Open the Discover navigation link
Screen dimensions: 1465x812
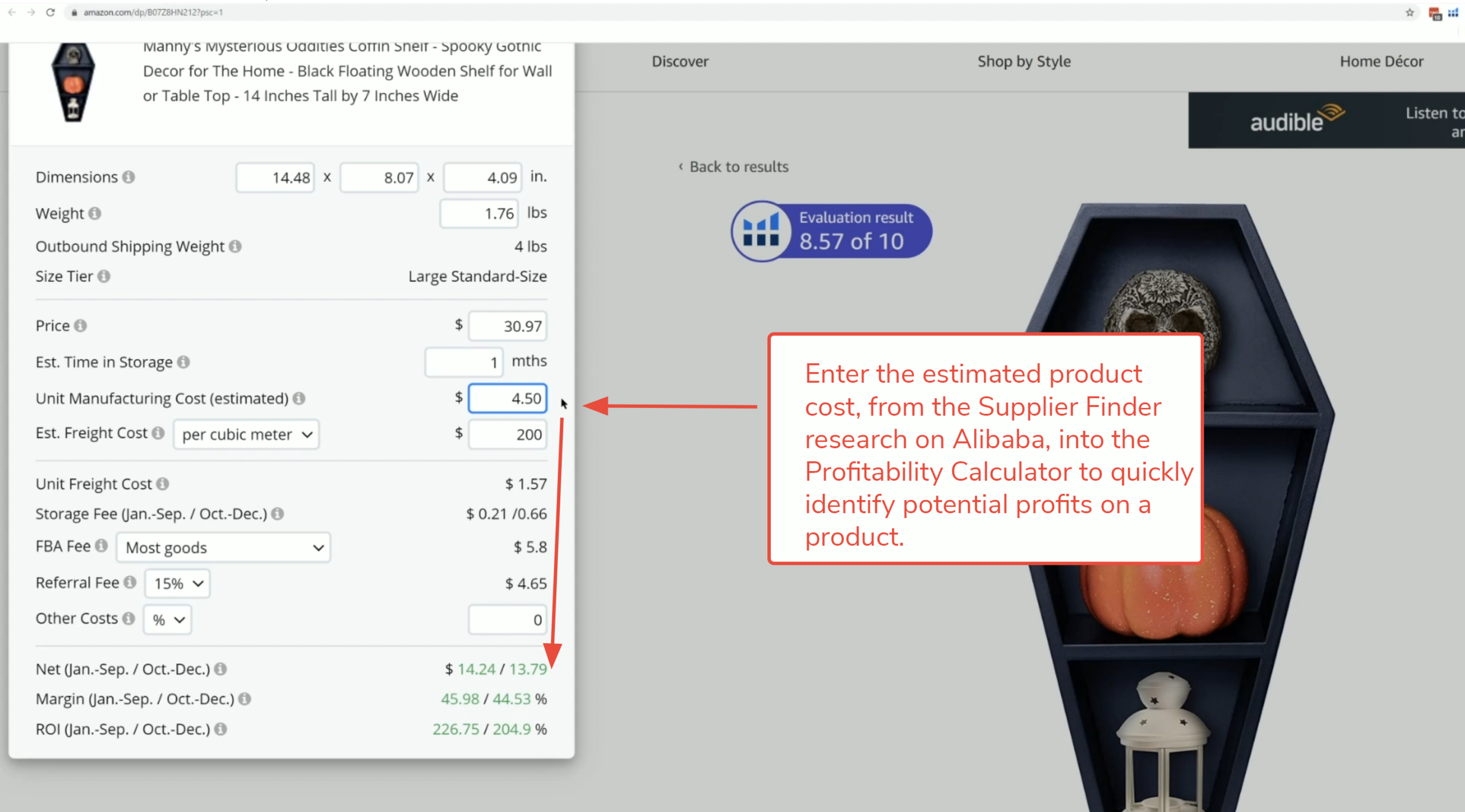pos(680,61)
